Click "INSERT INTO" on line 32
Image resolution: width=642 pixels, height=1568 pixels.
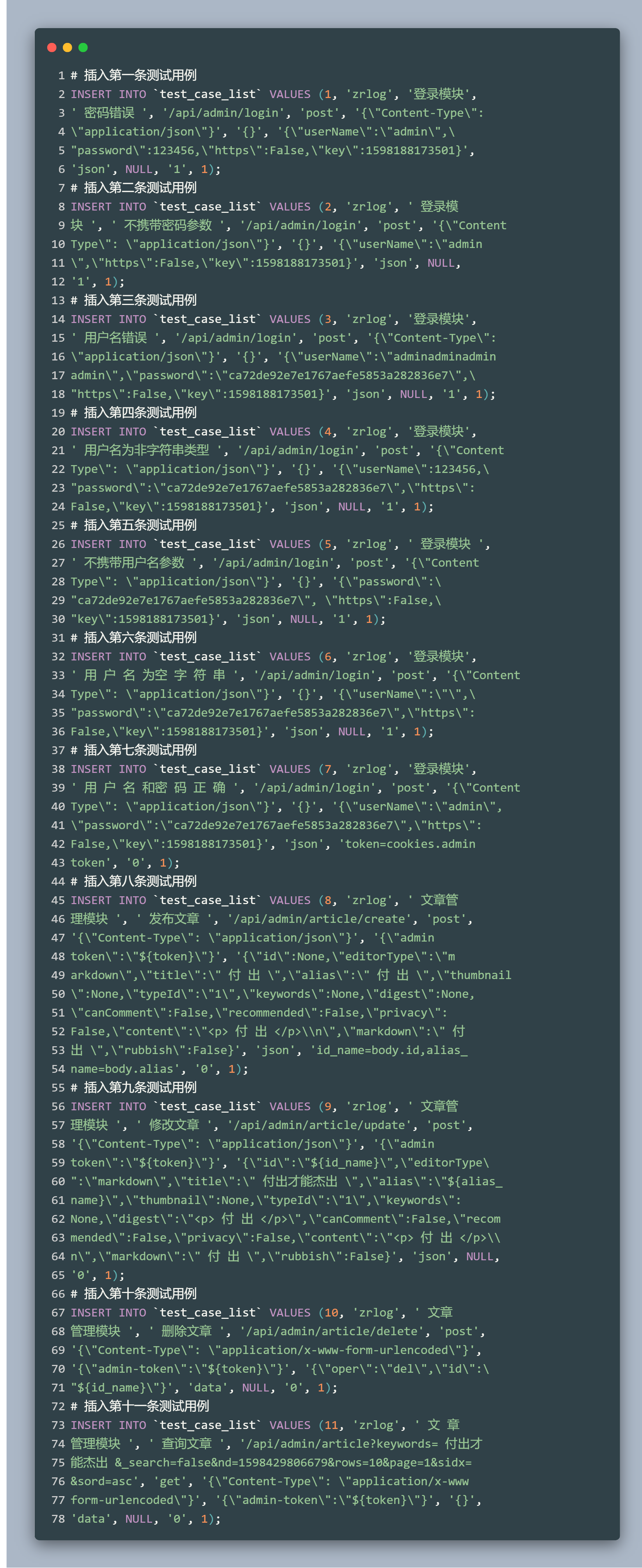click(x=108, y=656)
